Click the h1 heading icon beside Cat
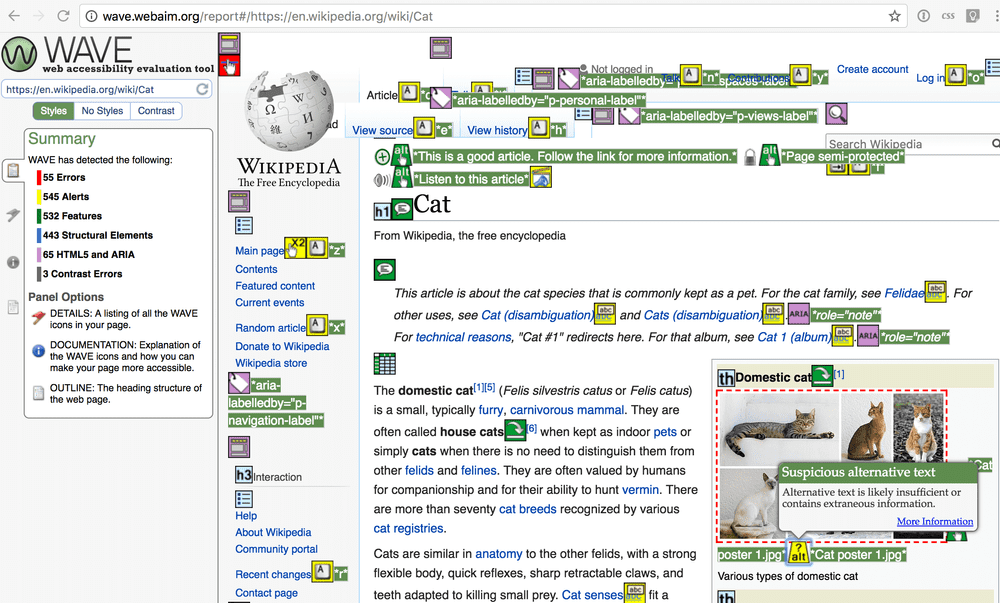 [382, 211]
